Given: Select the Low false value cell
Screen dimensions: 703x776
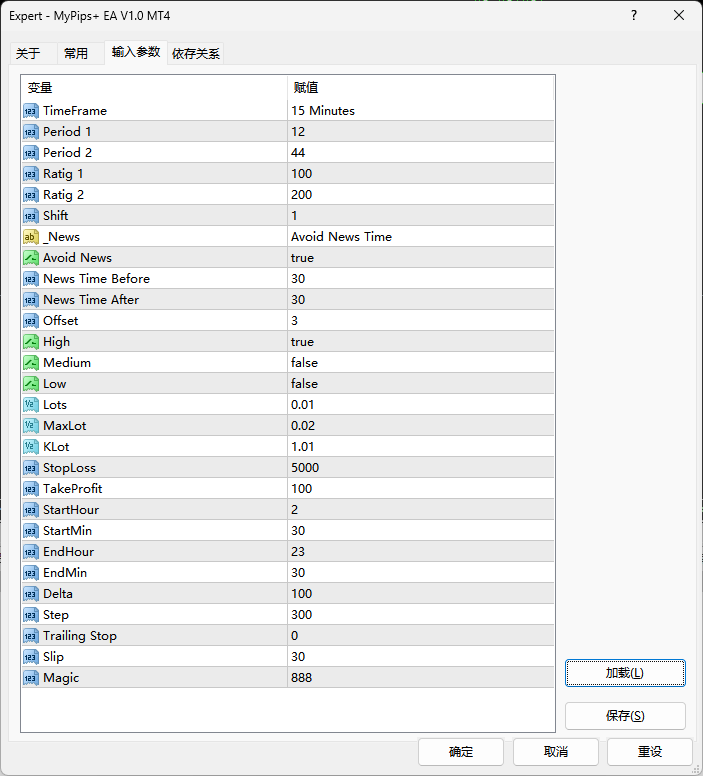Looking at the screenshot, I should (x=420, y=384).
